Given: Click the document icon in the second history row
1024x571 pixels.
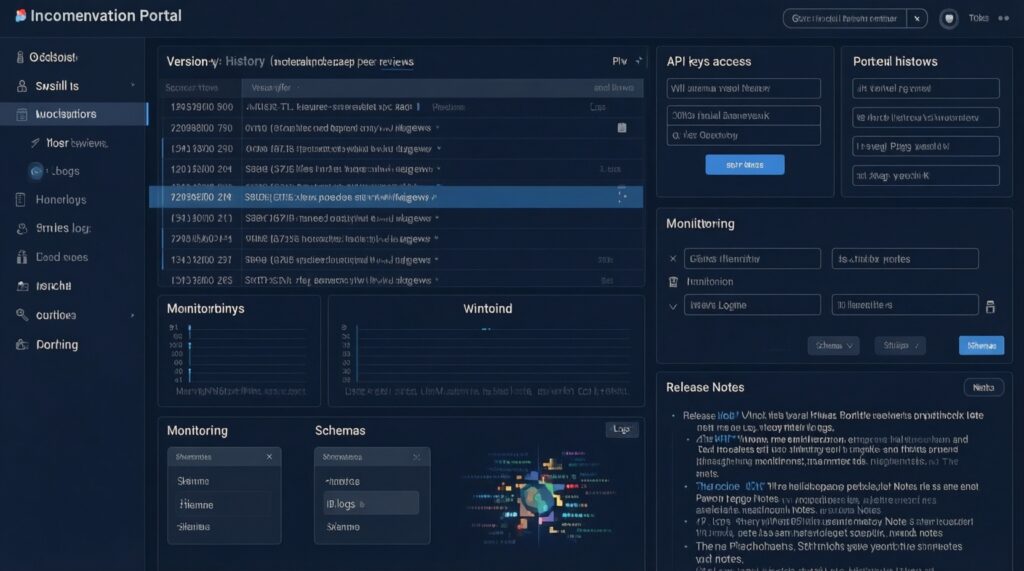Looking at the screenshot, I should tap(621, 128).
